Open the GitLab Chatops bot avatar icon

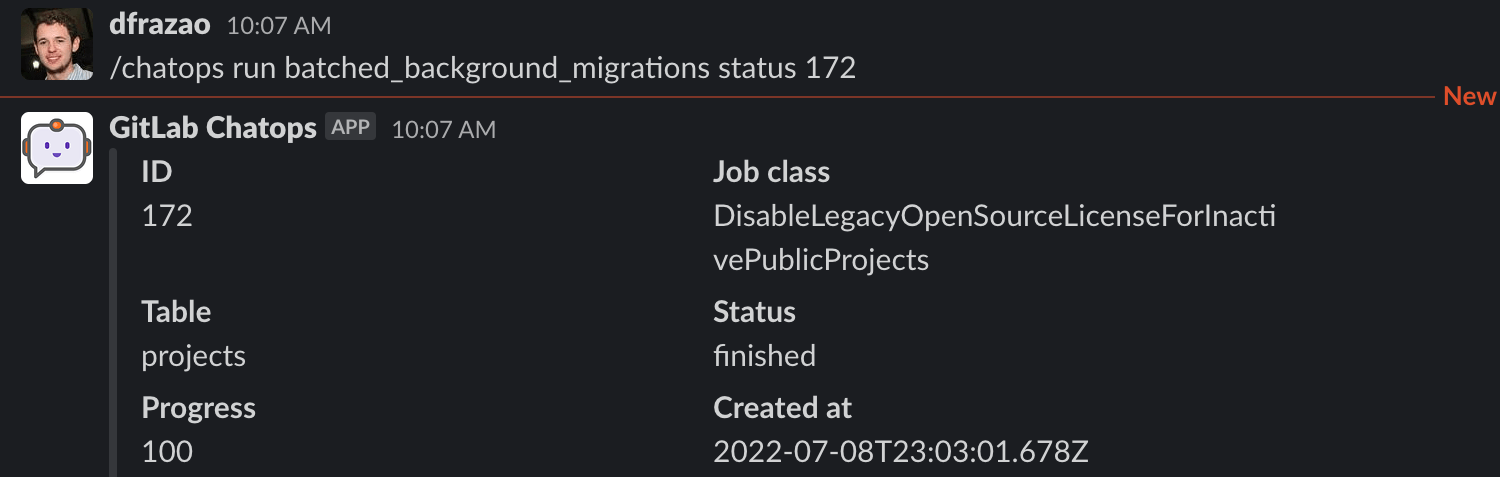click(x=56, y=148)
